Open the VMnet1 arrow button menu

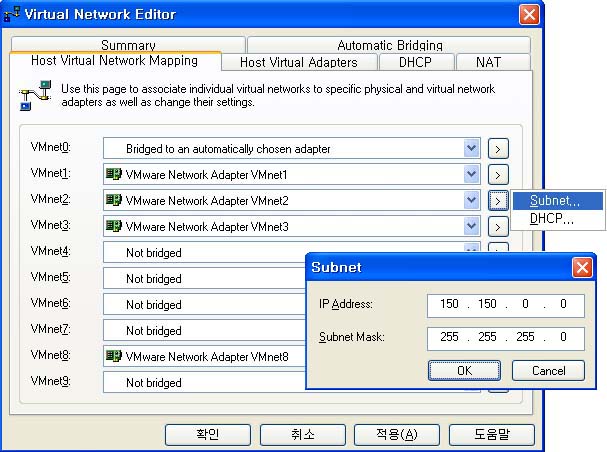498,175
